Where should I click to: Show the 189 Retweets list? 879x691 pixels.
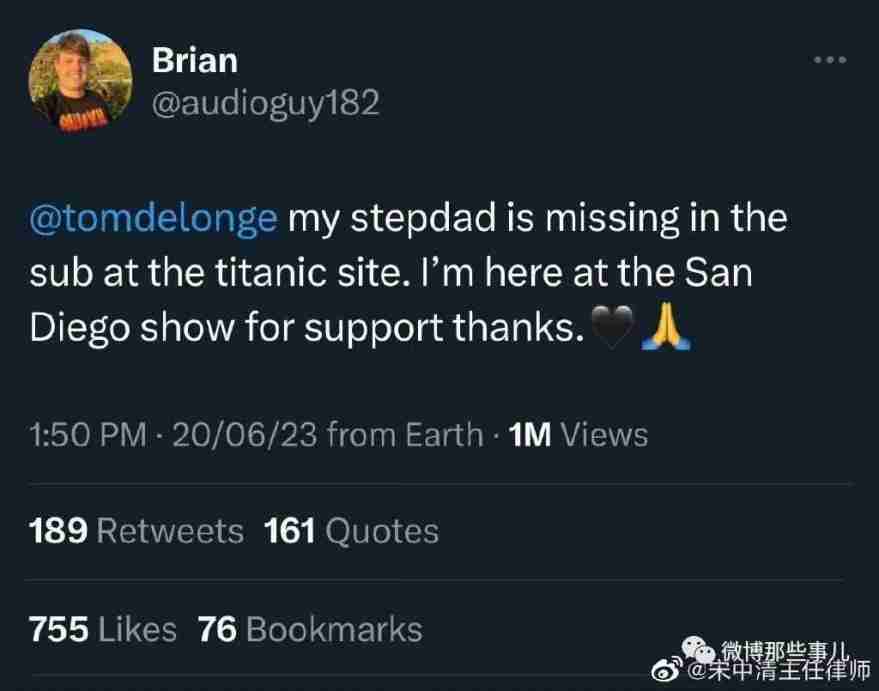click(136, 531)
